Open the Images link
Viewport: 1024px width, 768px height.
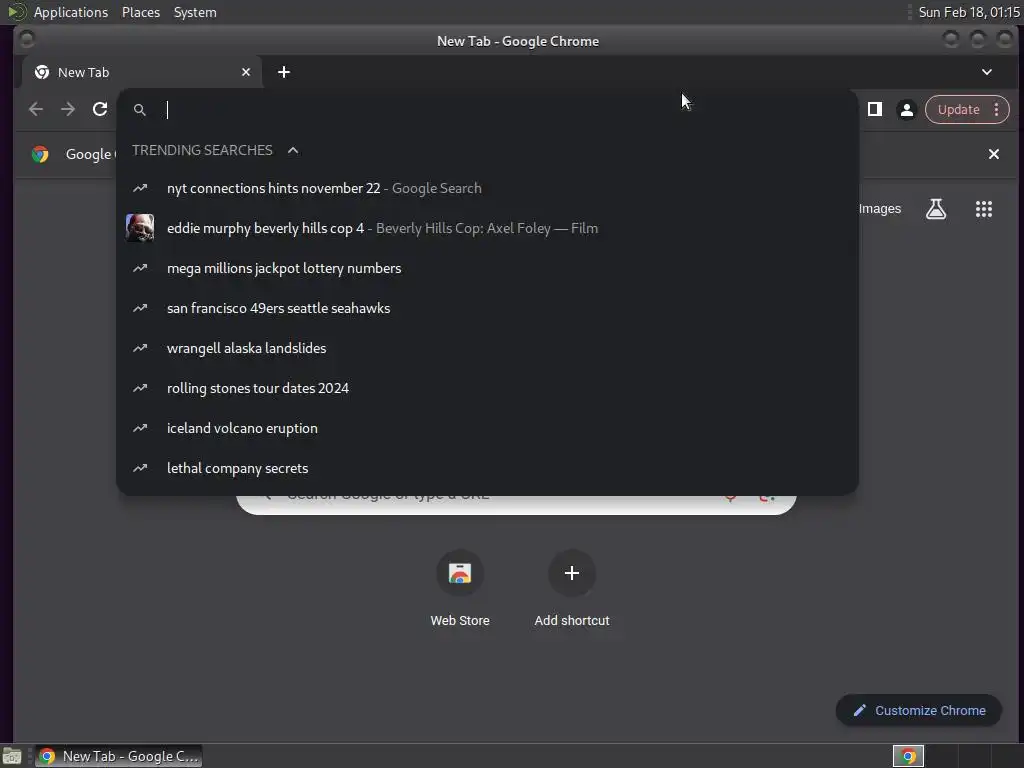pos(880,209)
